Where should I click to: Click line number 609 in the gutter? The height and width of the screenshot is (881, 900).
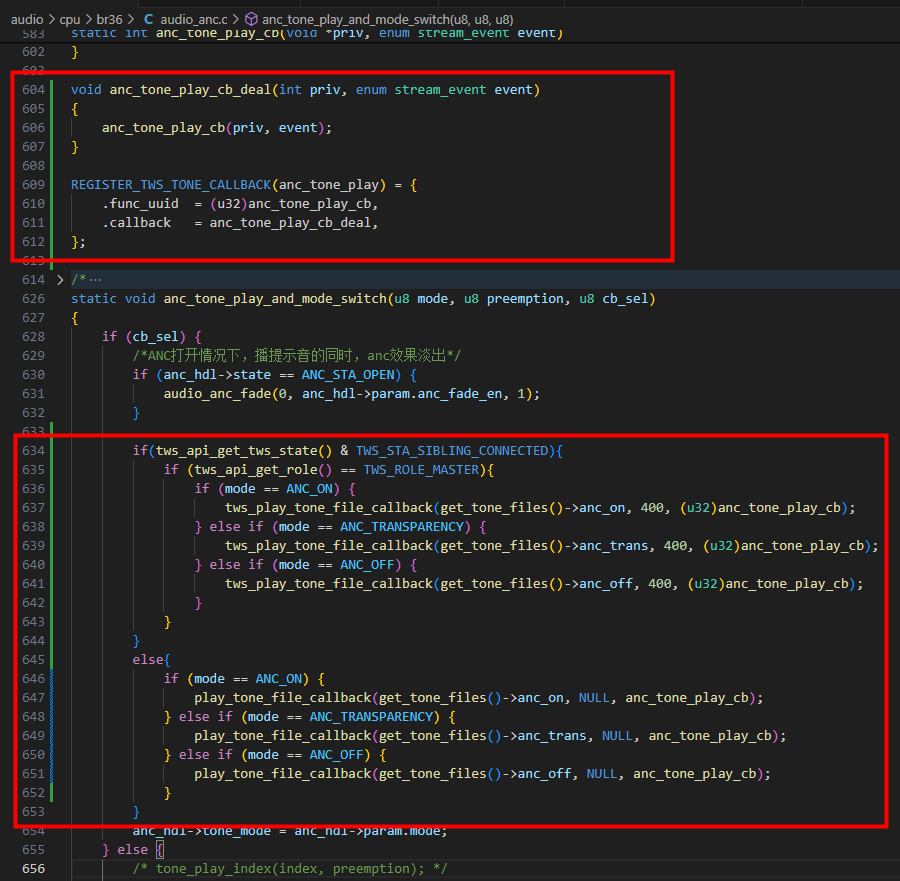(x=33, y=185)
